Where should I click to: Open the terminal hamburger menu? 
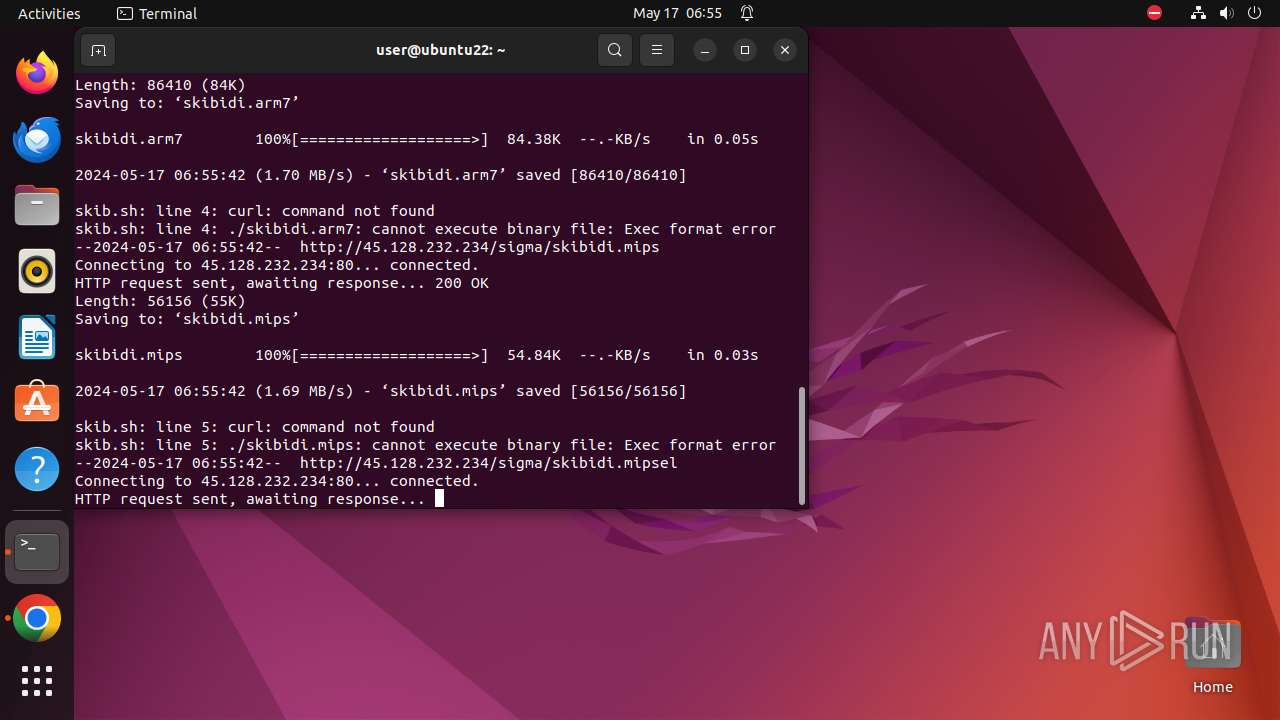(657, 50)
